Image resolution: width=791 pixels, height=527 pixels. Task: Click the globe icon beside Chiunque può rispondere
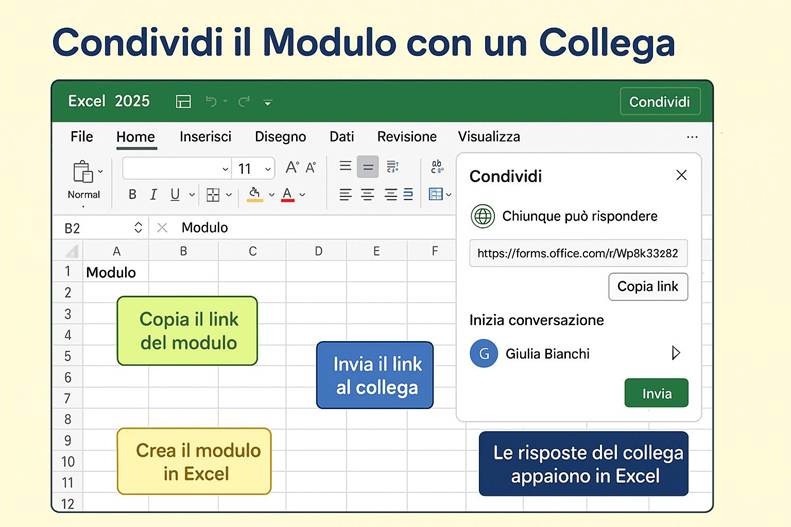click(x=483, y=216)
